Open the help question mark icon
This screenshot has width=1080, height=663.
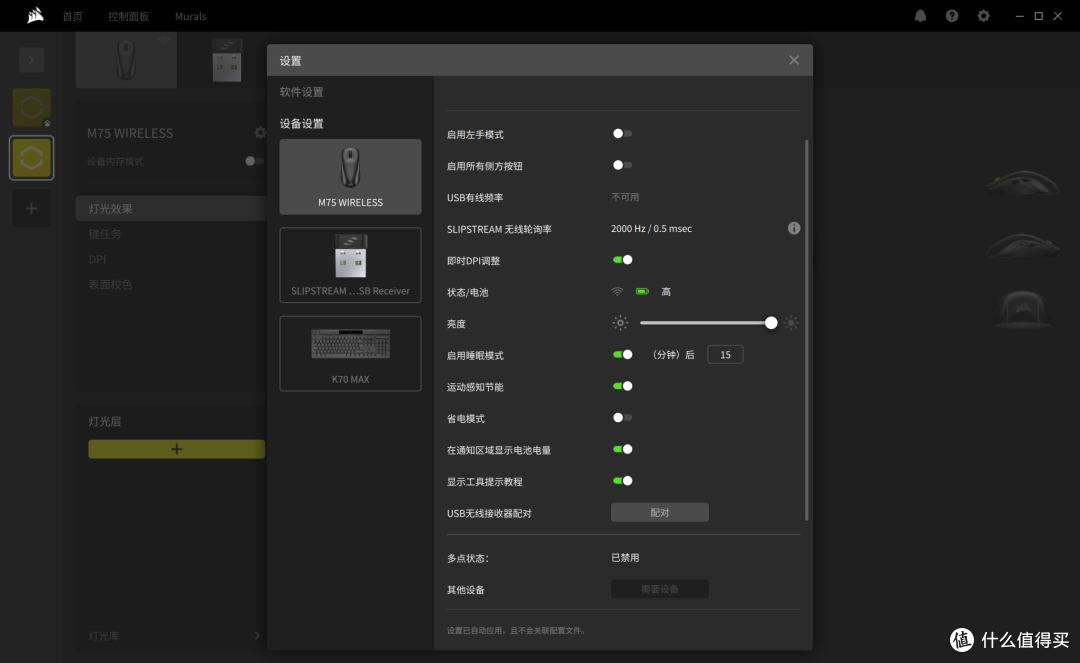pos(952,16)
